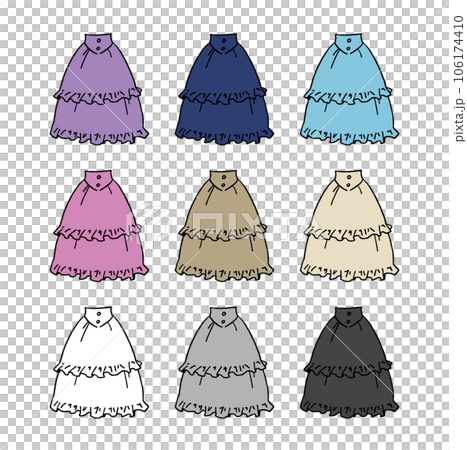Image resolution: width=467 pixels, height=450 pixels.
Task: Click the white tiered skirt
Action: click(x=99, y=362)
